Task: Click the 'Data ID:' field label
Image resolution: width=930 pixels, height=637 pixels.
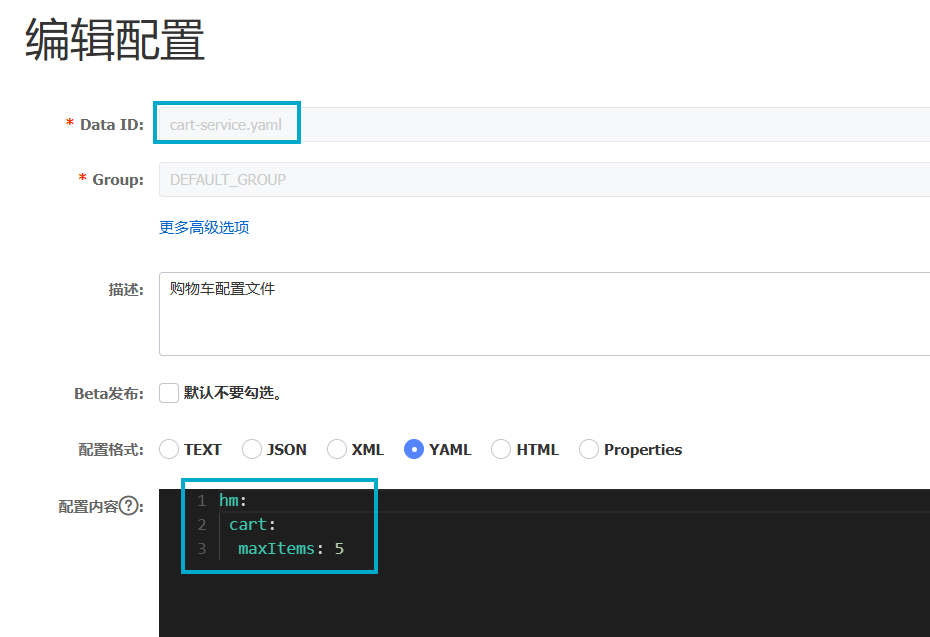Action: tap(112, 125)
